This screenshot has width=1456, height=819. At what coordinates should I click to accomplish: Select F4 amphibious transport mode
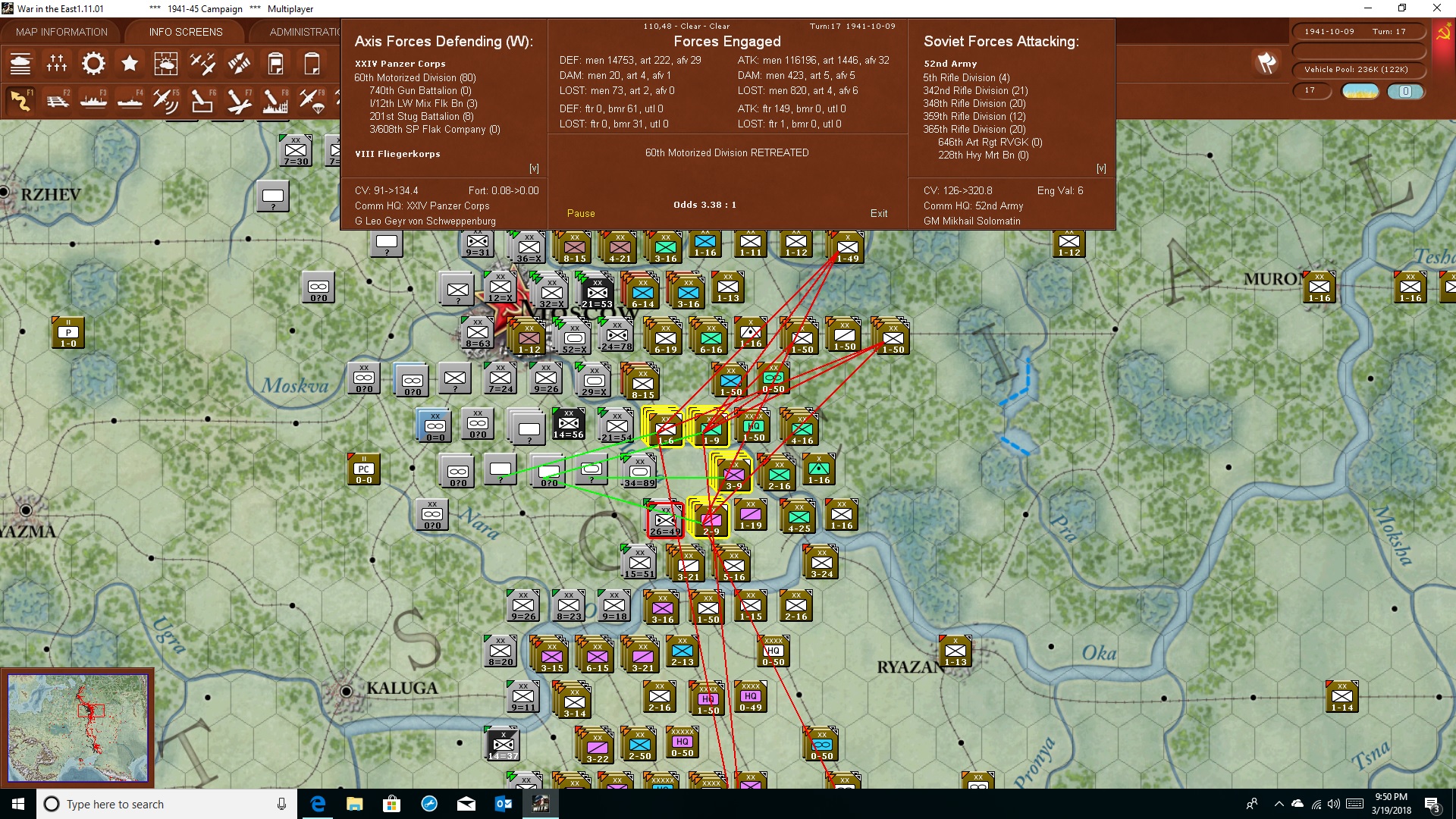pos(130,100)
